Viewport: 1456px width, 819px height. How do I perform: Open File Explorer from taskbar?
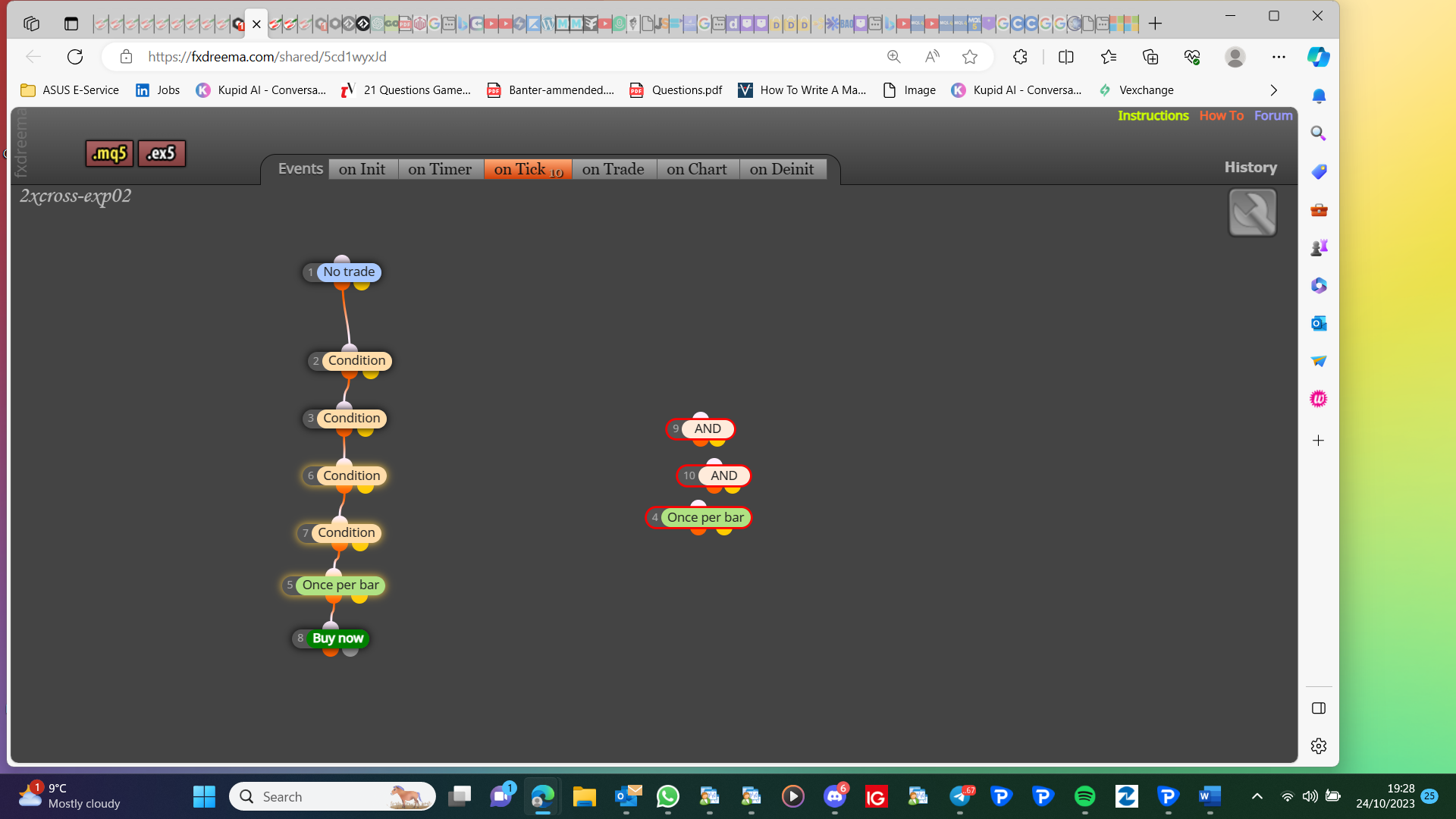coord(584,796)
